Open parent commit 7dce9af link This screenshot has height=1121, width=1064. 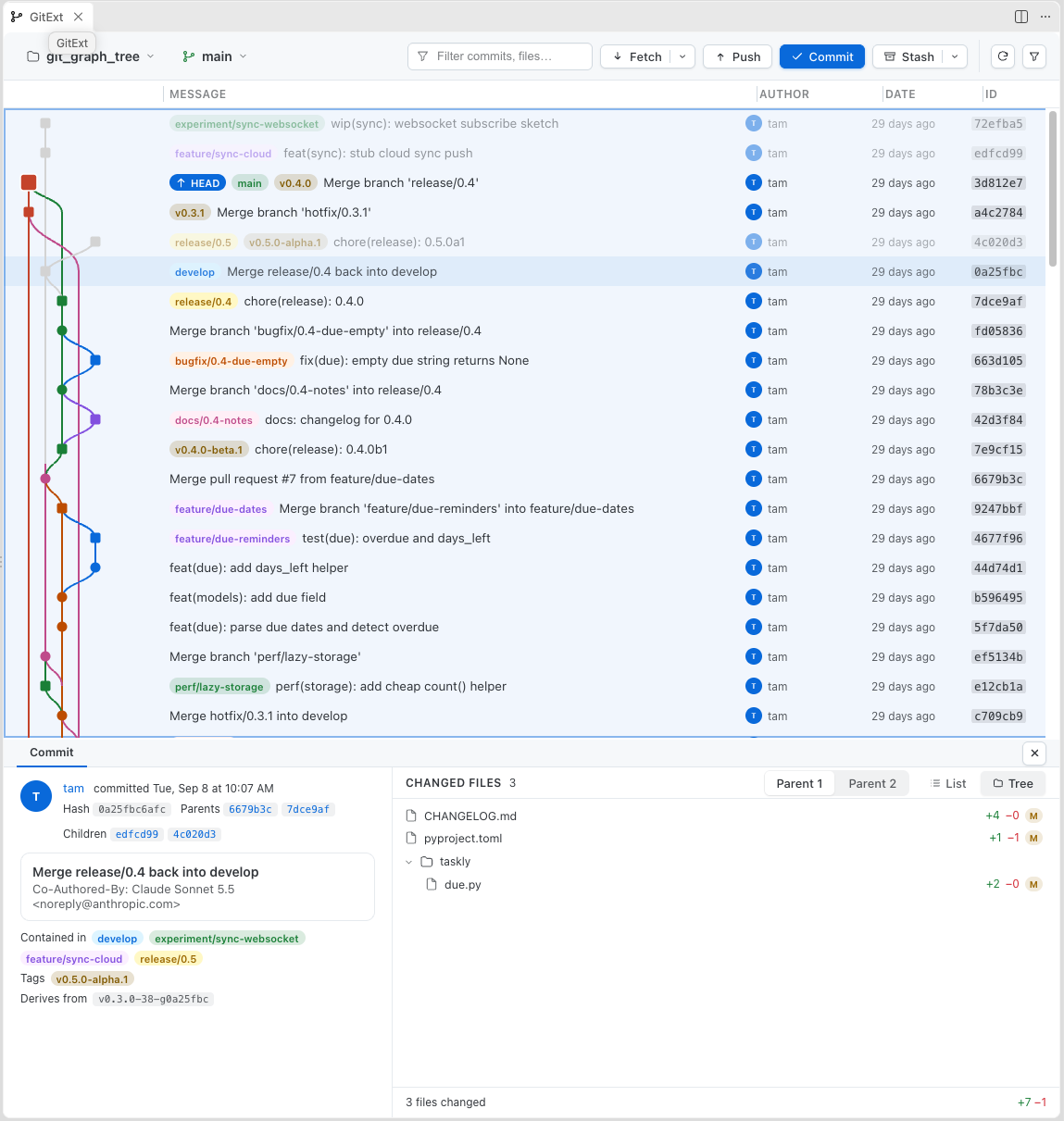click(x=308, y=809)
